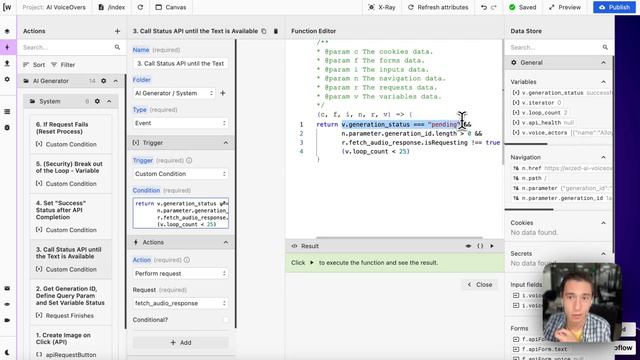This screenshot has height=360, width=640.
Task: Click the curly braces result view icon
Action: coord(480,246)
